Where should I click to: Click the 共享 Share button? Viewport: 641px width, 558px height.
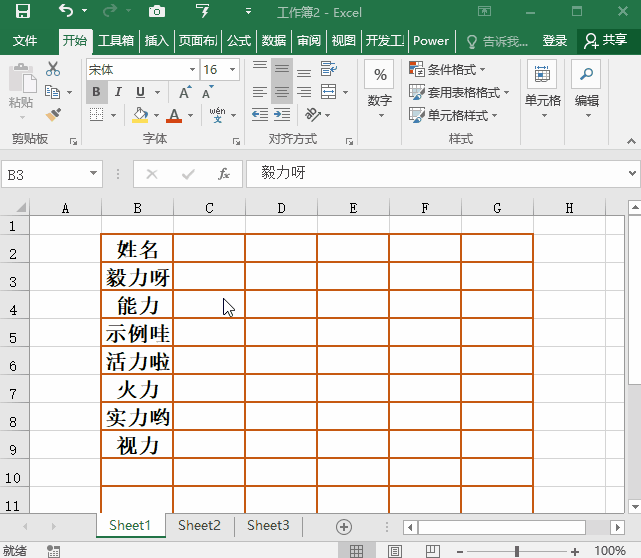(x=606, y=40)
